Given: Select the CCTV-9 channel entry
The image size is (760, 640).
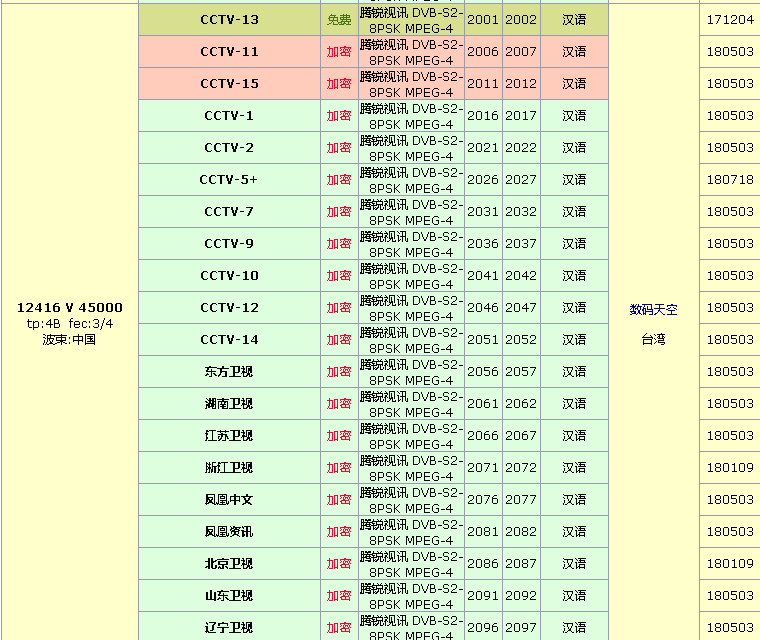Looking at the screenshot, I should [x=229, y=244].
